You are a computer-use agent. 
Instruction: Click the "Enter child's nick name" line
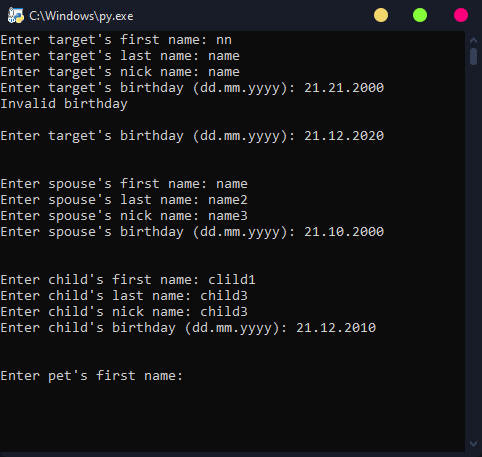click(124, 312)
